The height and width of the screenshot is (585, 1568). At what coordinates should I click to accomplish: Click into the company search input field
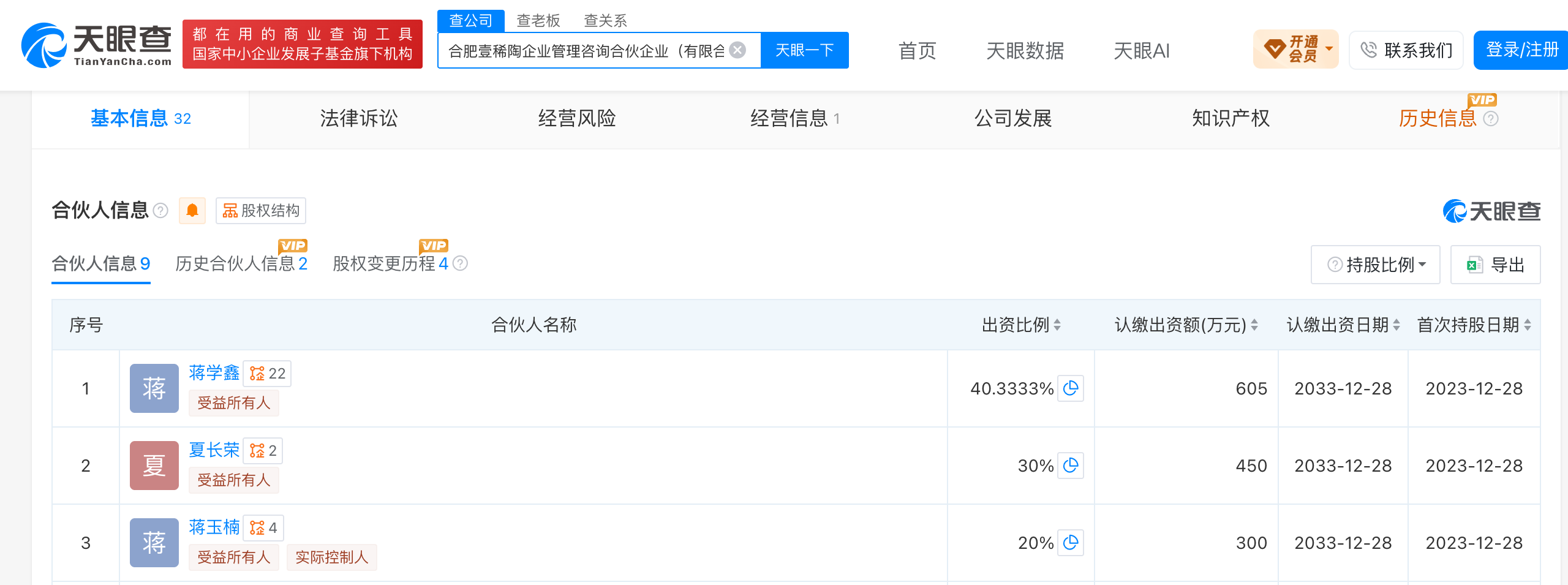[587, 50]
